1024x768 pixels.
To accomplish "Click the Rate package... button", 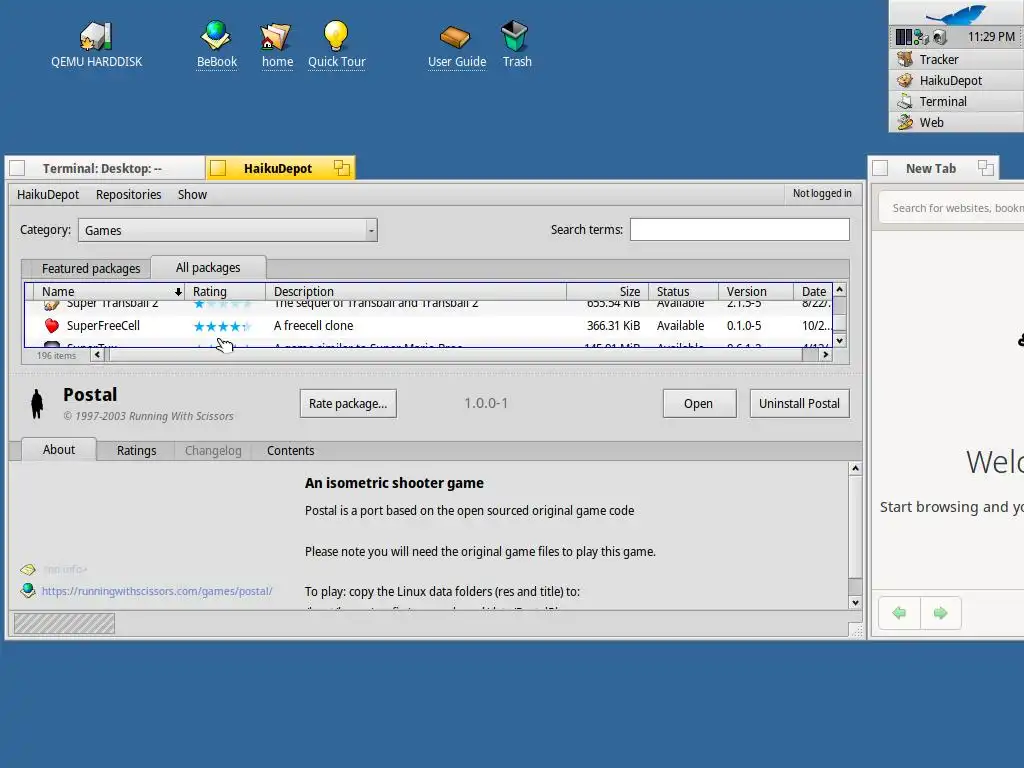I will click(x=348, y=404).
